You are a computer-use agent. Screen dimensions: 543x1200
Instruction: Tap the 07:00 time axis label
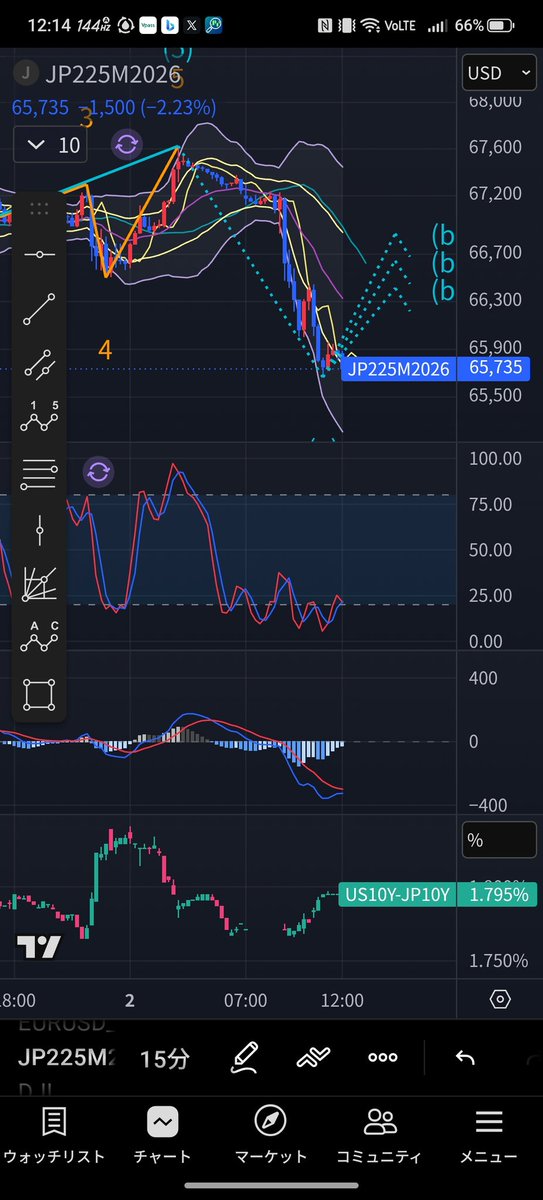(246, 1000)
